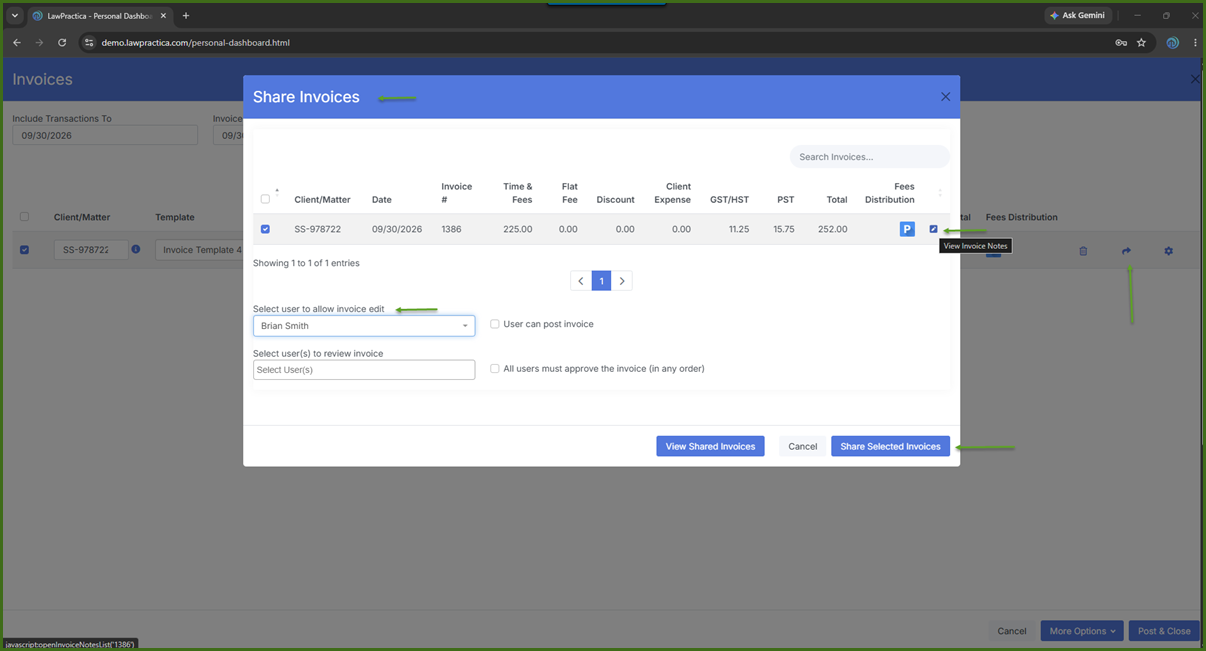Bookmark this page with the star icon
1206x651 pixels.
[x=1141, y=43]
